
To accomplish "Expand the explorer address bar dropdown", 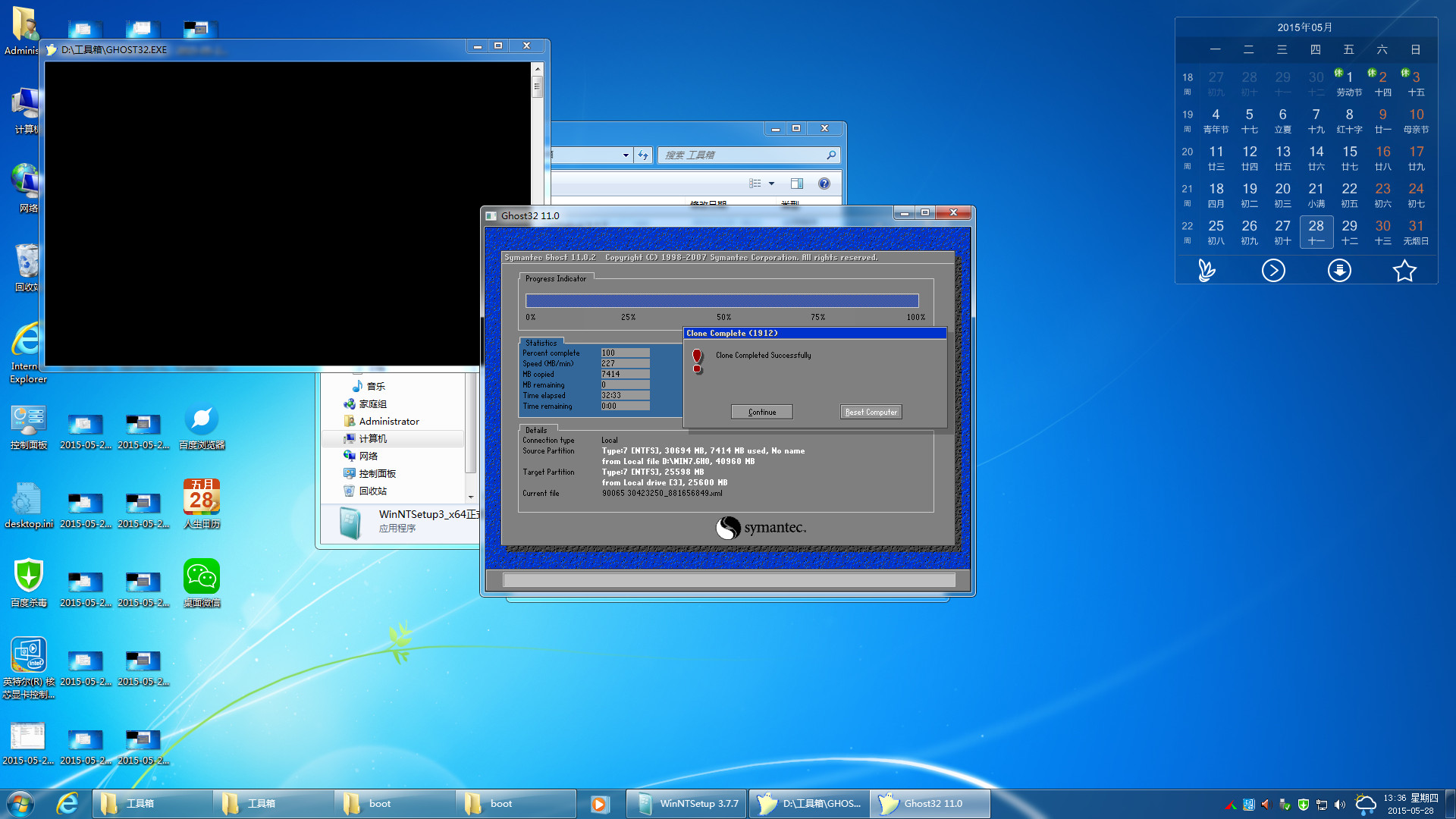I will tap(626, 155).
